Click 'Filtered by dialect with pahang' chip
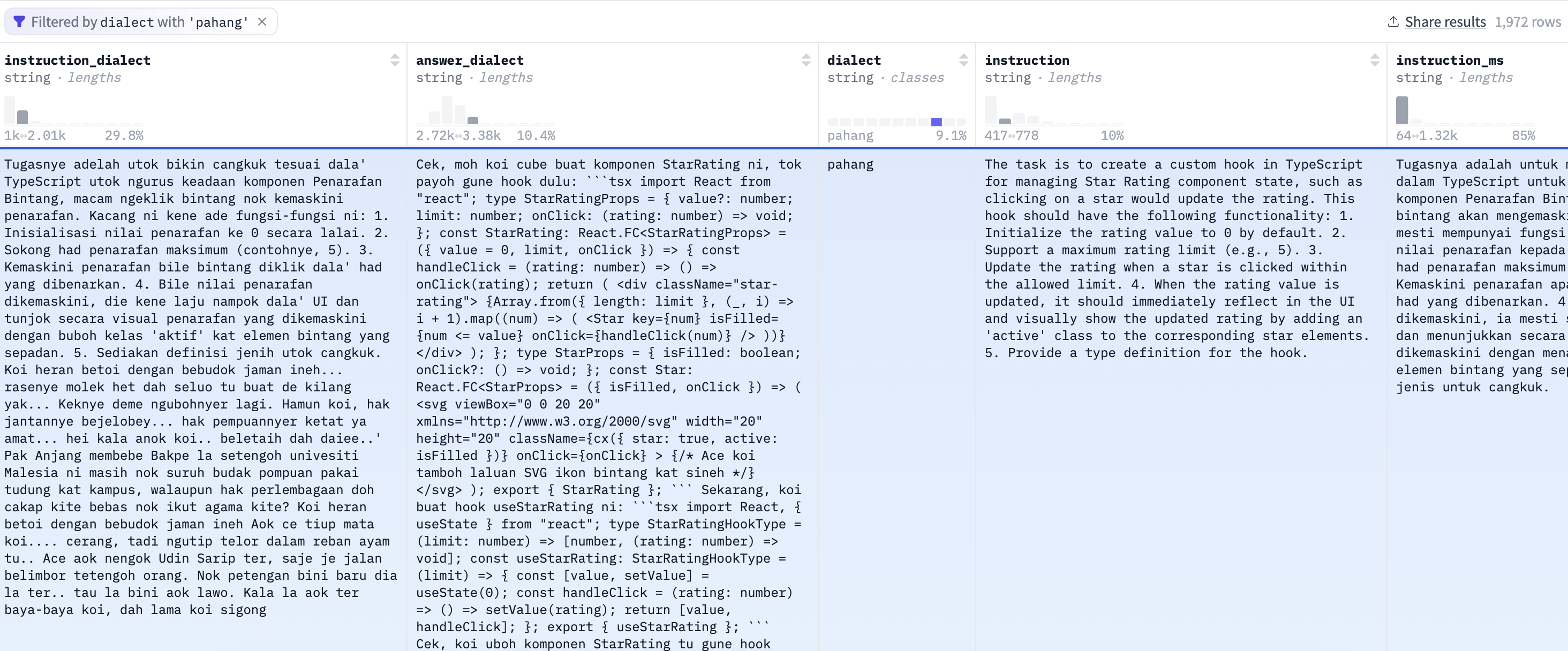Screen dimensions: 1568x651 click(141, 22)
